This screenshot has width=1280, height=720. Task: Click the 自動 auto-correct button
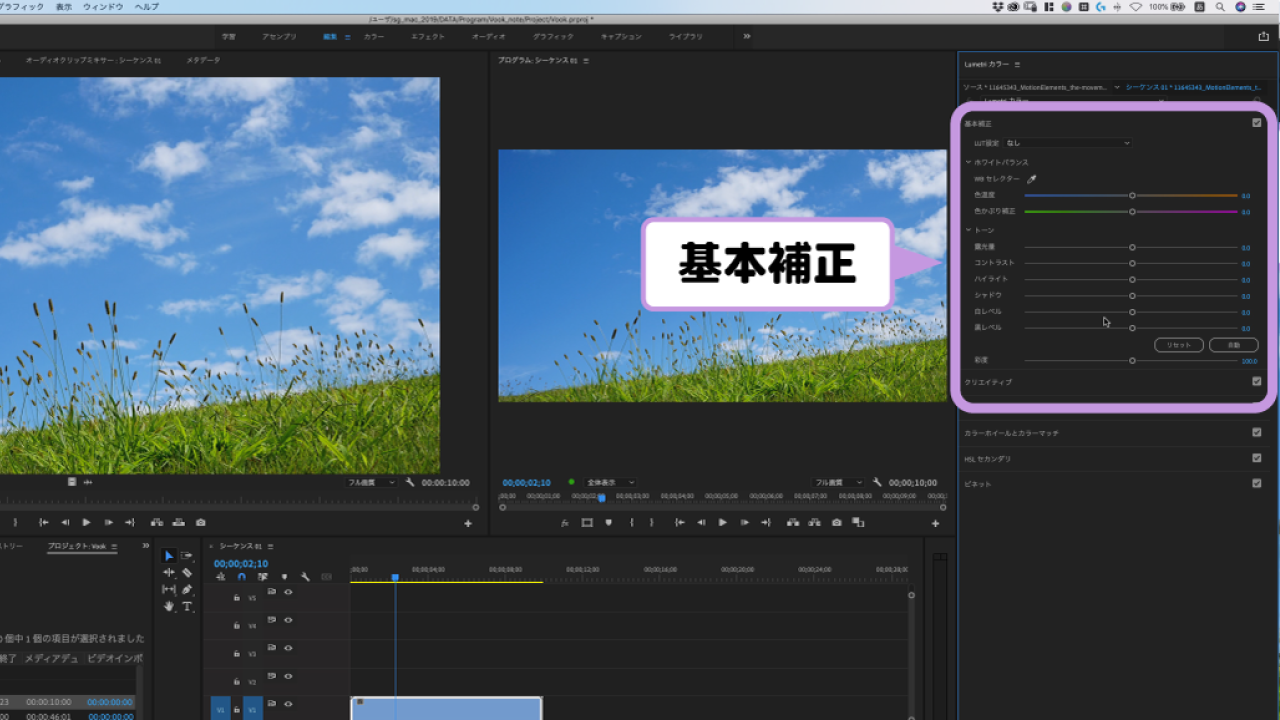(1232, 344)
